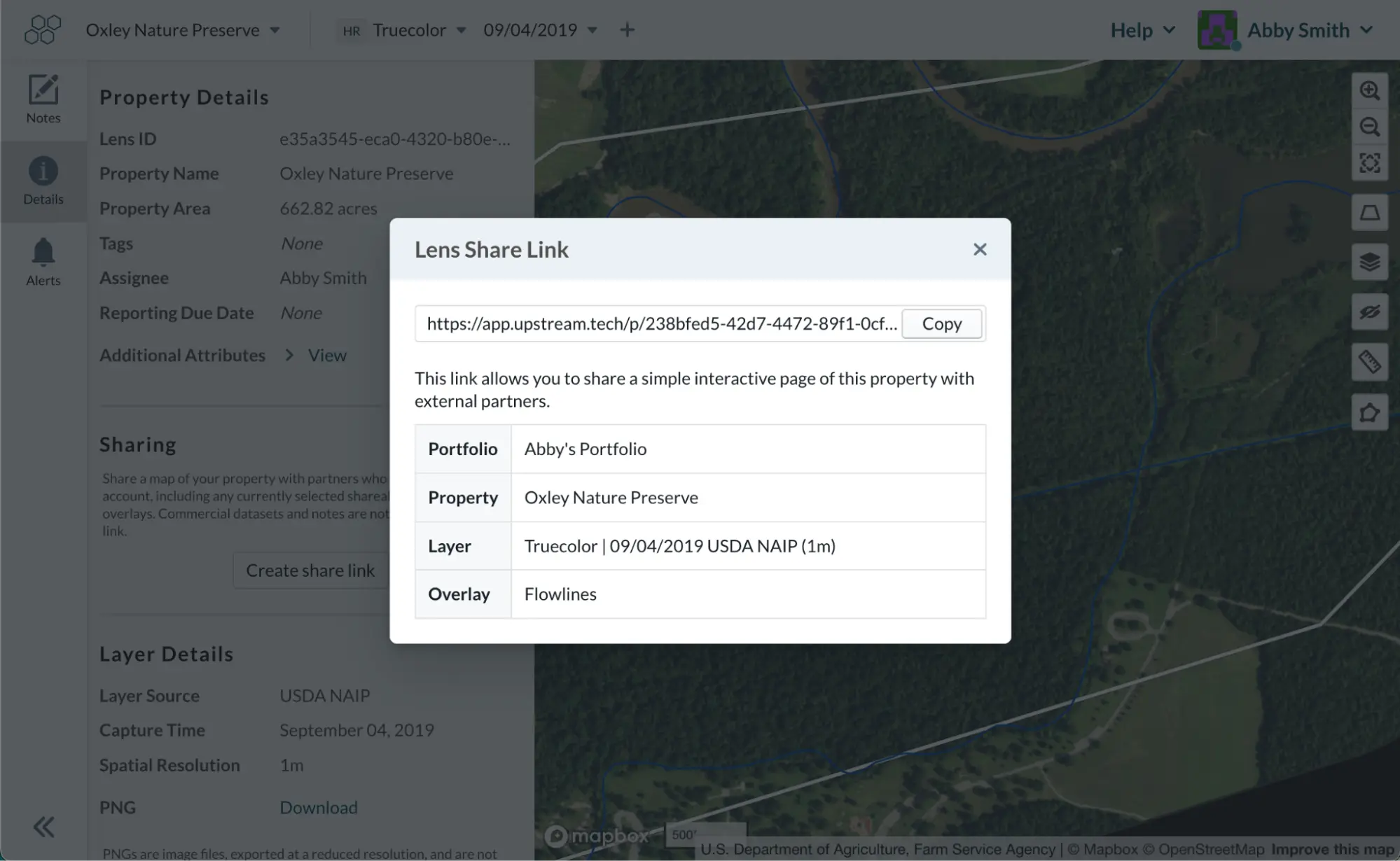Open the map layers stack icon

click(x=1369, y=262)
